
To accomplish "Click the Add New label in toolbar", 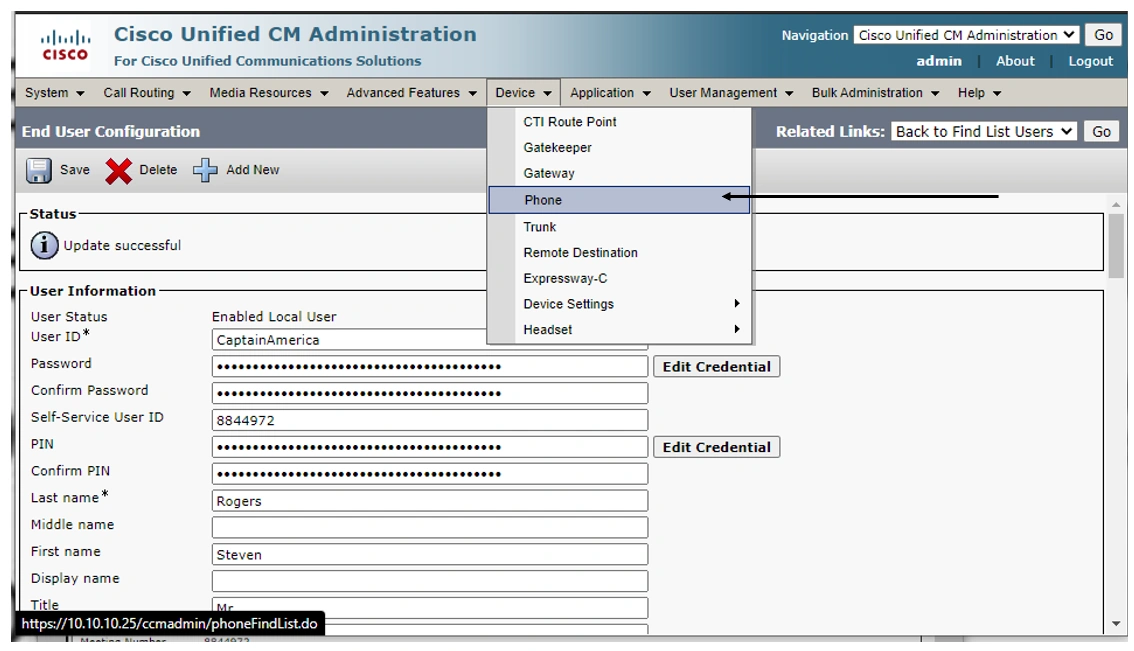I will (252, 170).
